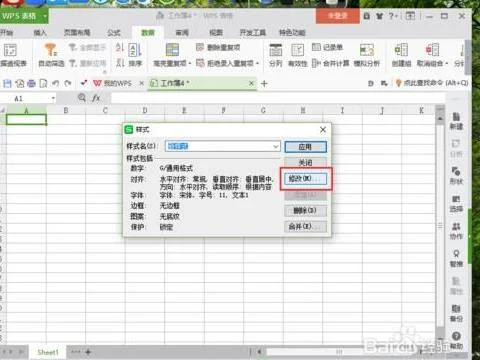
Task: Click the print icon in quick access toolbar
Action: pos(31,83)
